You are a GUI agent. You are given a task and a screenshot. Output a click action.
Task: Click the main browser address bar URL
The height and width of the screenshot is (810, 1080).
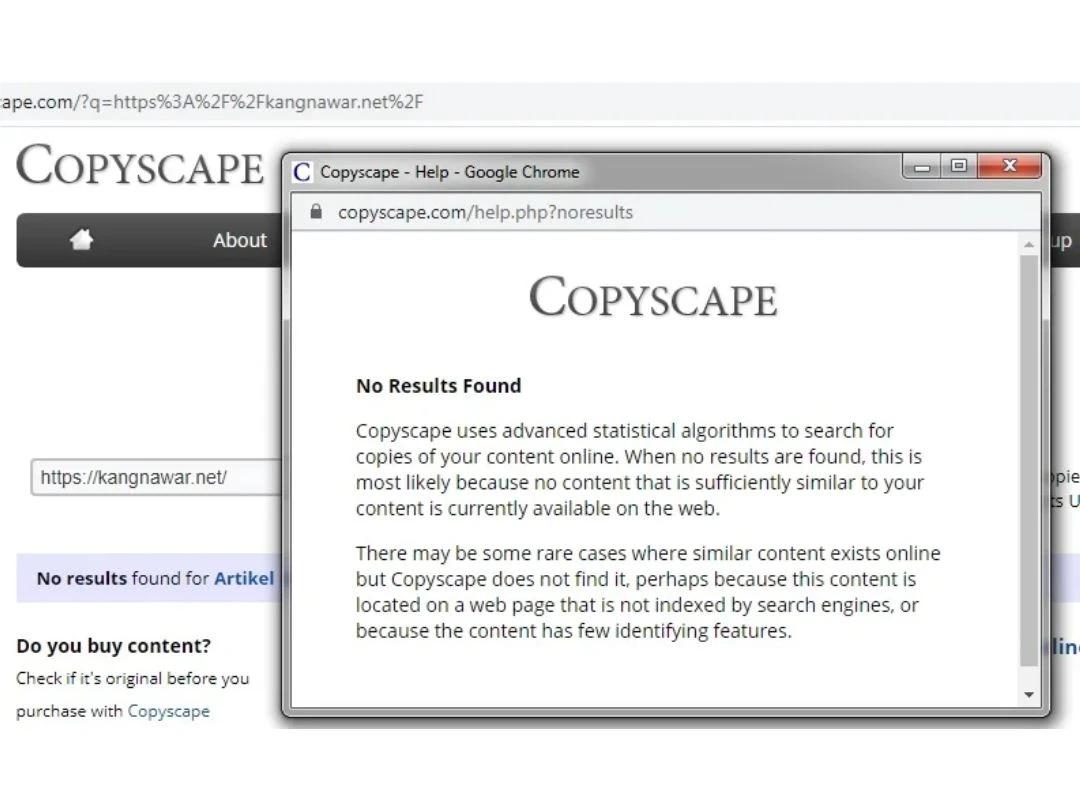[211, 102]
